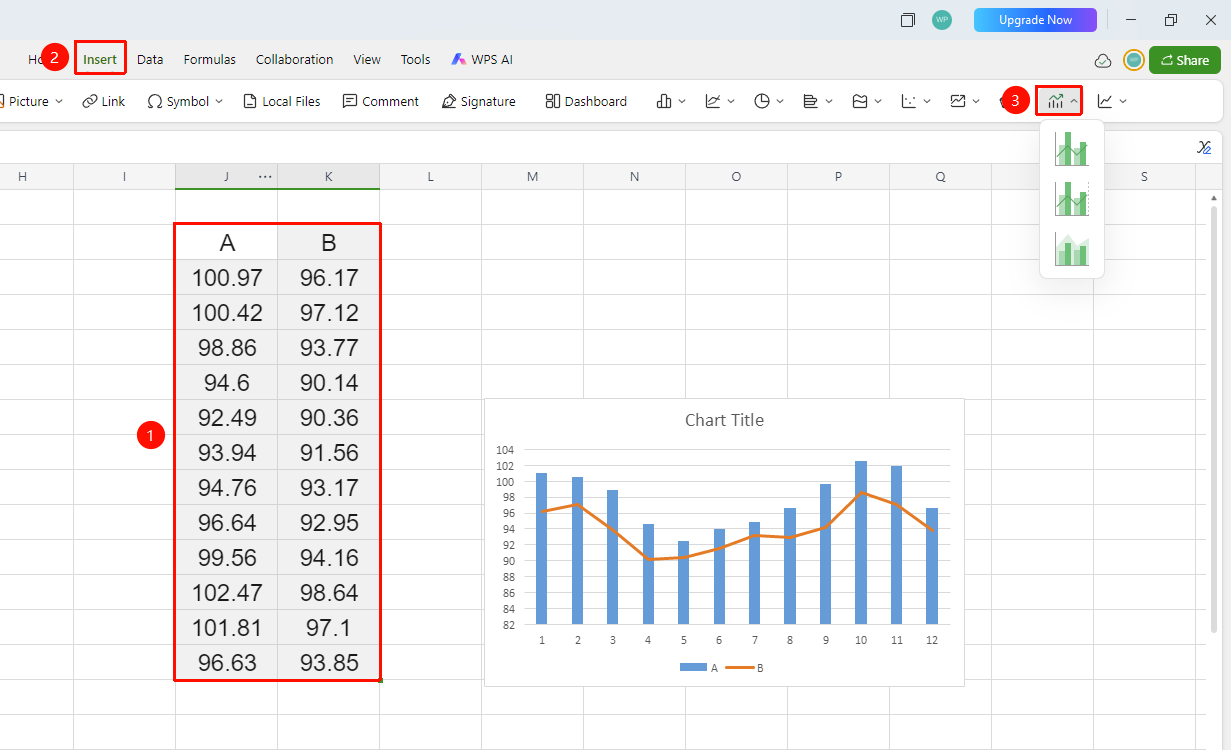Go to the Collaboration tab

pyautogui.click(x=295, y=59)
